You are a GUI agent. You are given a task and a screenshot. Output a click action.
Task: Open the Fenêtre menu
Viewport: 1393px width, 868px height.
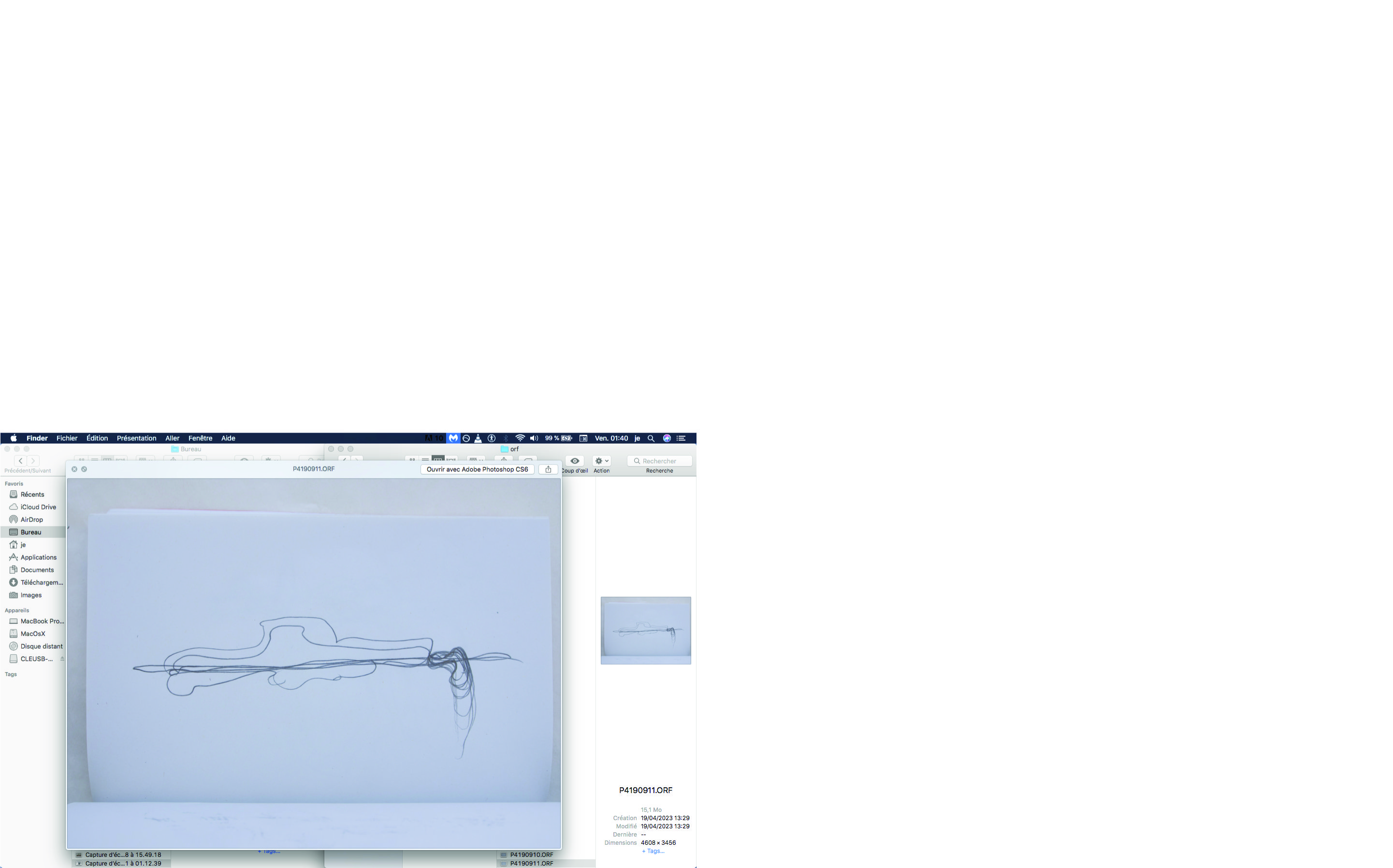200,438
